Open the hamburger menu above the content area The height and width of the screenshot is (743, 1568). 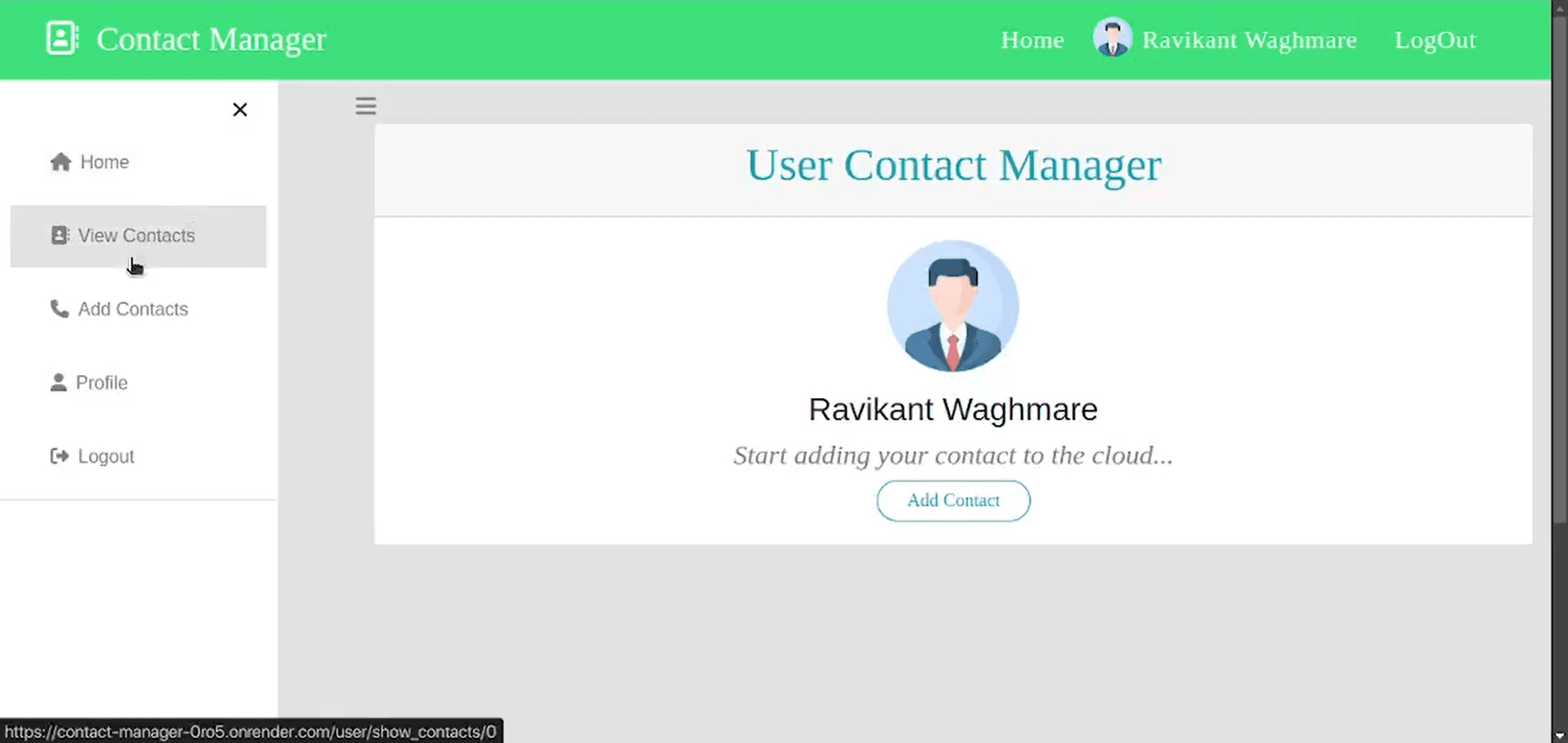[365, 105]
